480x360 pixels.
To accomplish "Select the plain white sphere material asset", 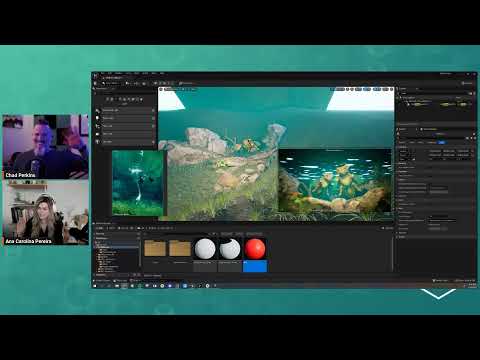I will pyautogui.click(x=205, y=255).
